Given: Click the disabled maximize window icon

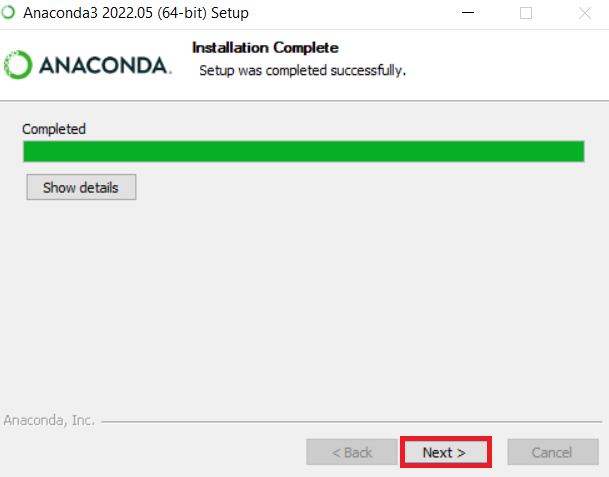Looking at the screenshot, I should [x=526, y=13].
